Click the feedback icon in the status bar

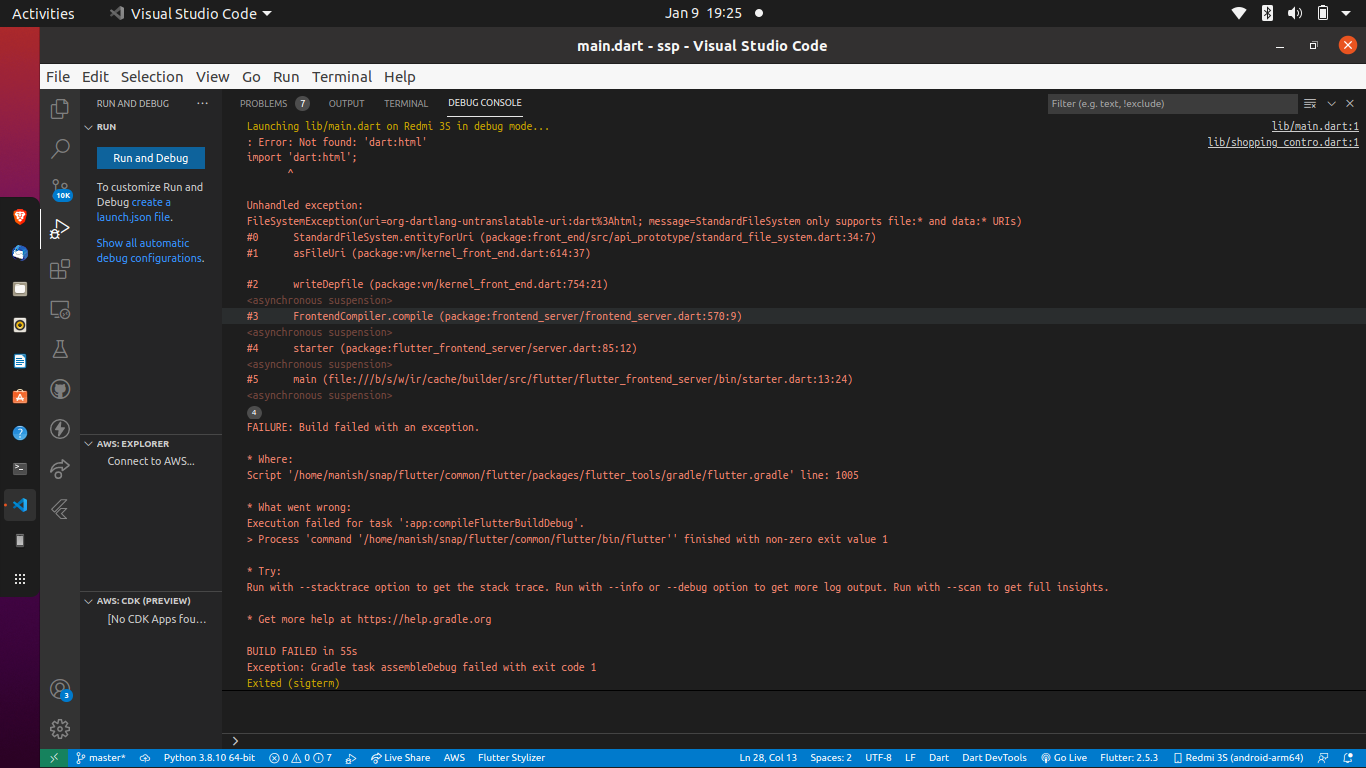(1323, 758)
